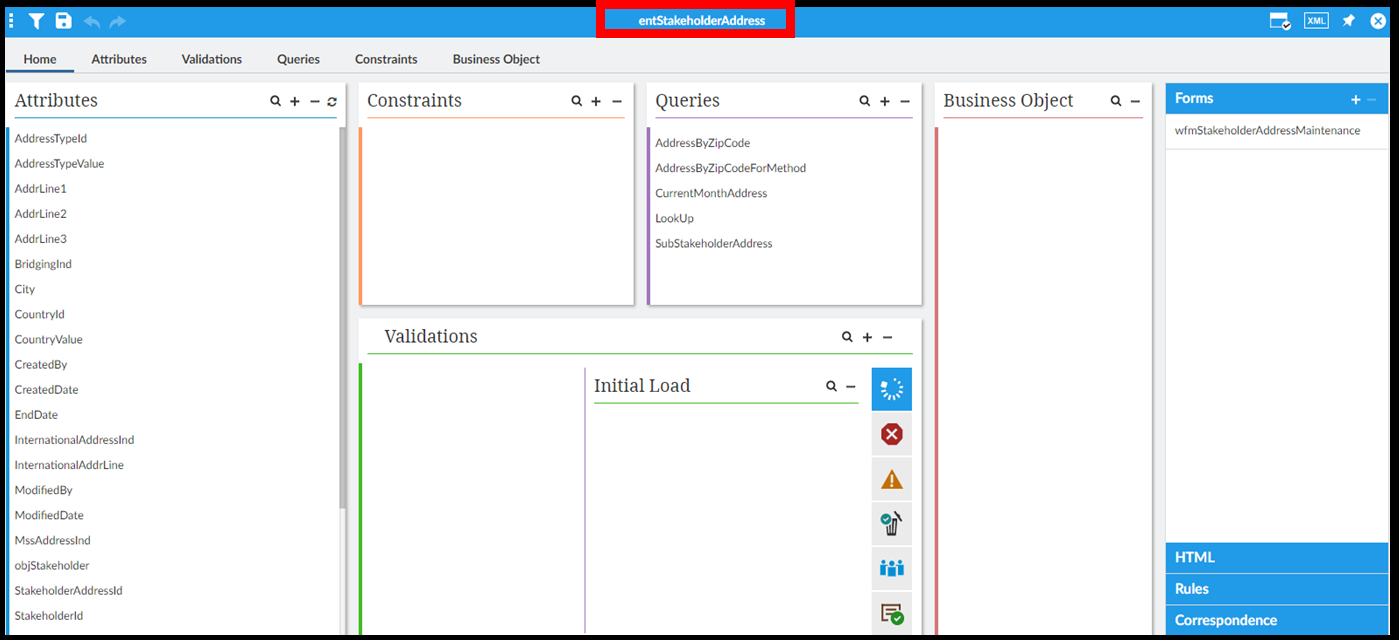Select the form with green check icon
1399x640 pixels.
pyautogui.click(x=892, y=612)
